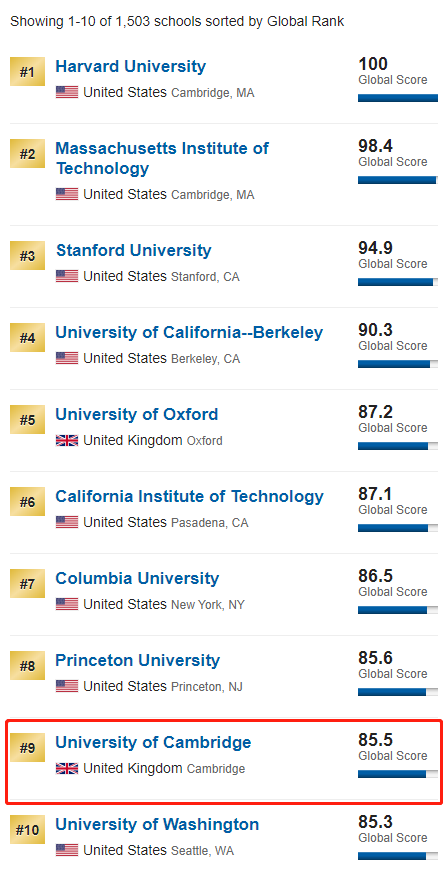This screenshot has height=875, width=446.
Task: Open the University of Cambridge link
Action: pyautogui.click(x=154, y=743)
